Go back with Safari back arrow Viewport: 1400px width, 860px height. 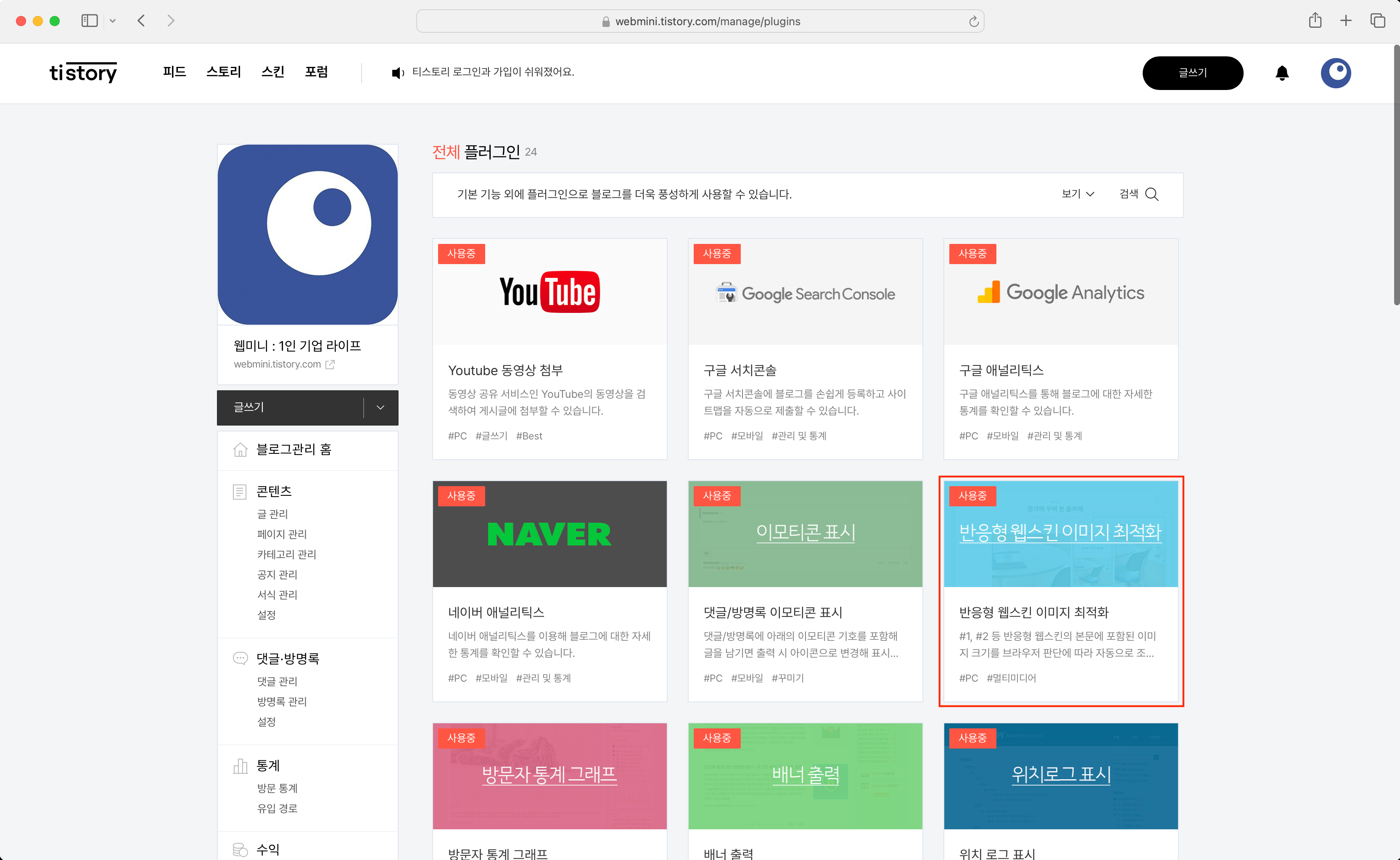pyautogui.click(x=142, y=21)
